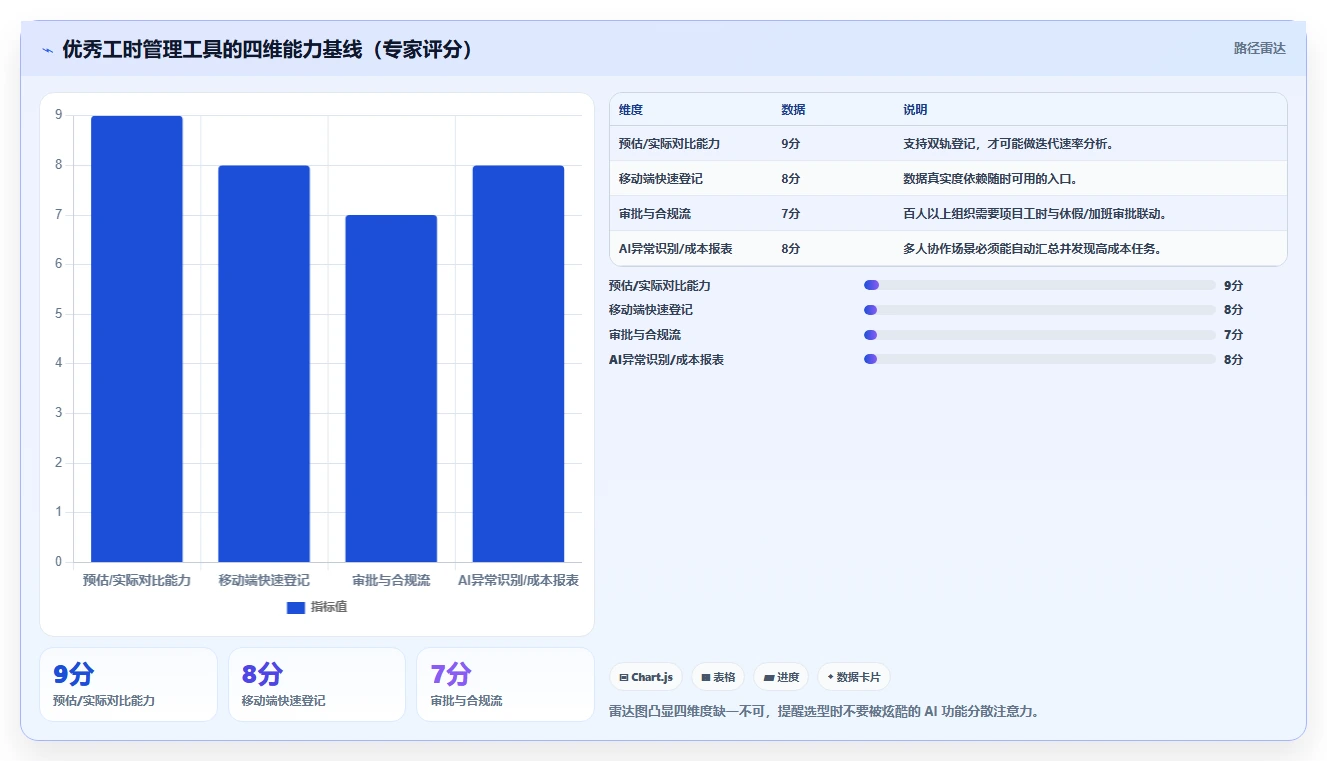Select the 移动端快速登记 table row cell
Screen dimensions: 1327x761
pyautogui.click(x=661, y=179)
